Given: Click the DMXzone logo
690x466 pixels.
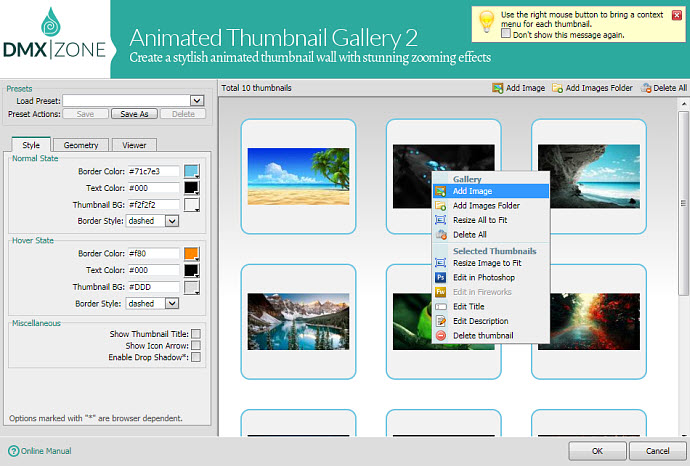Looking at the screenshot, I should click(x=55, y=34).
